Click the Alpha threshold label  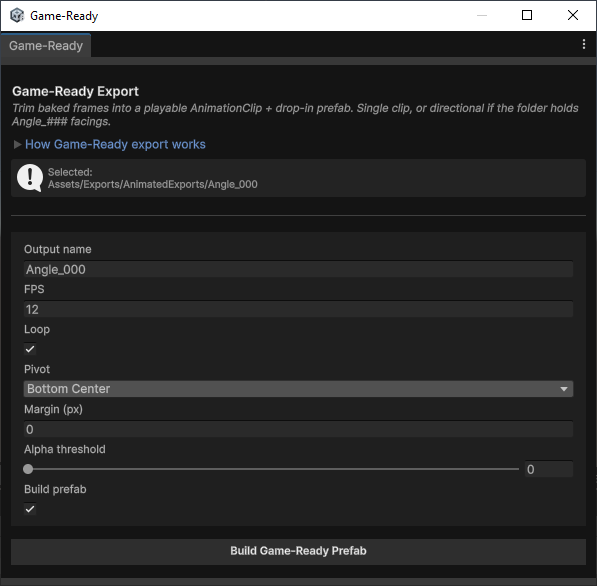pos(65,449)
